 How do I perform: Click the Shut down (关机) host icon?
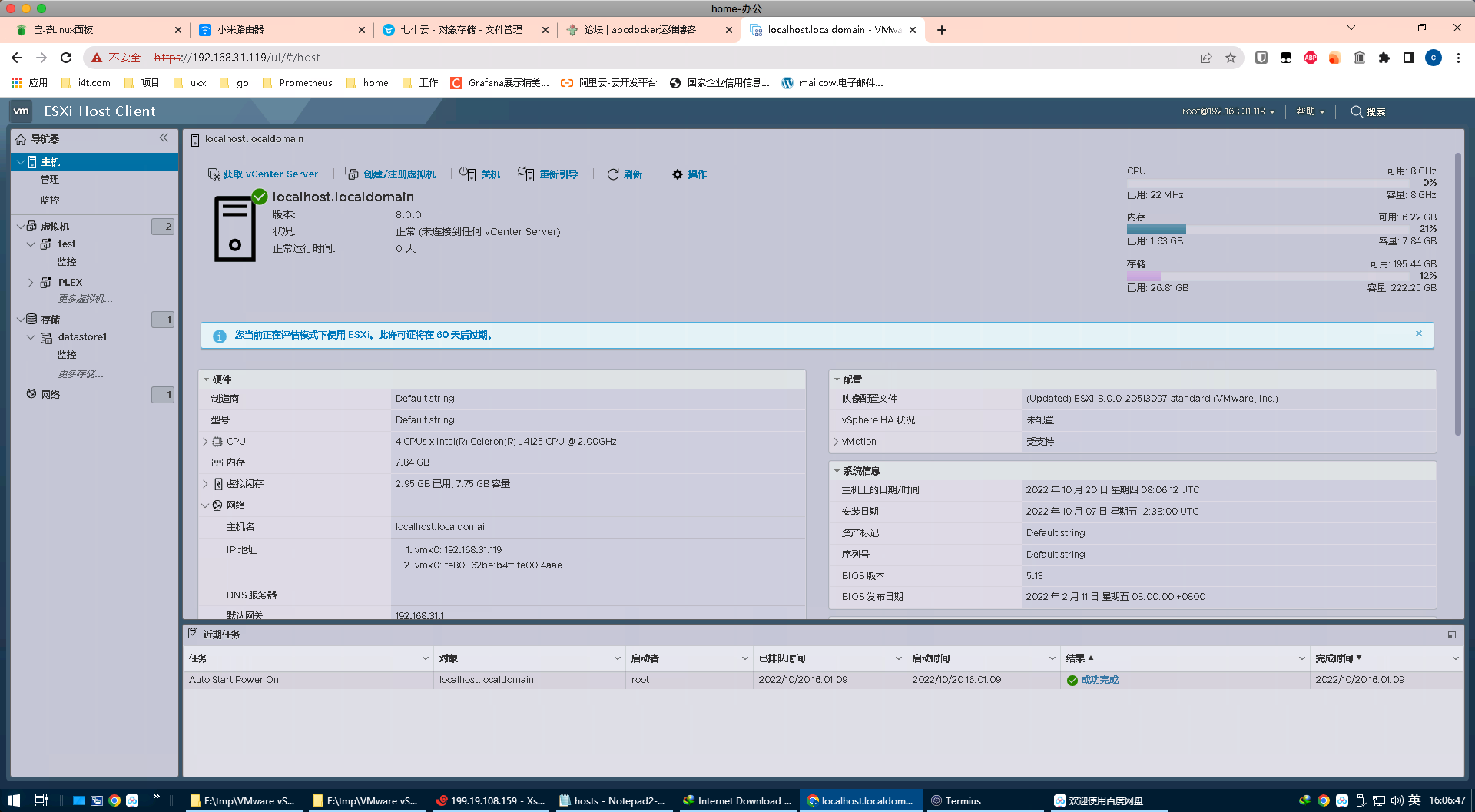click(468, 174)
